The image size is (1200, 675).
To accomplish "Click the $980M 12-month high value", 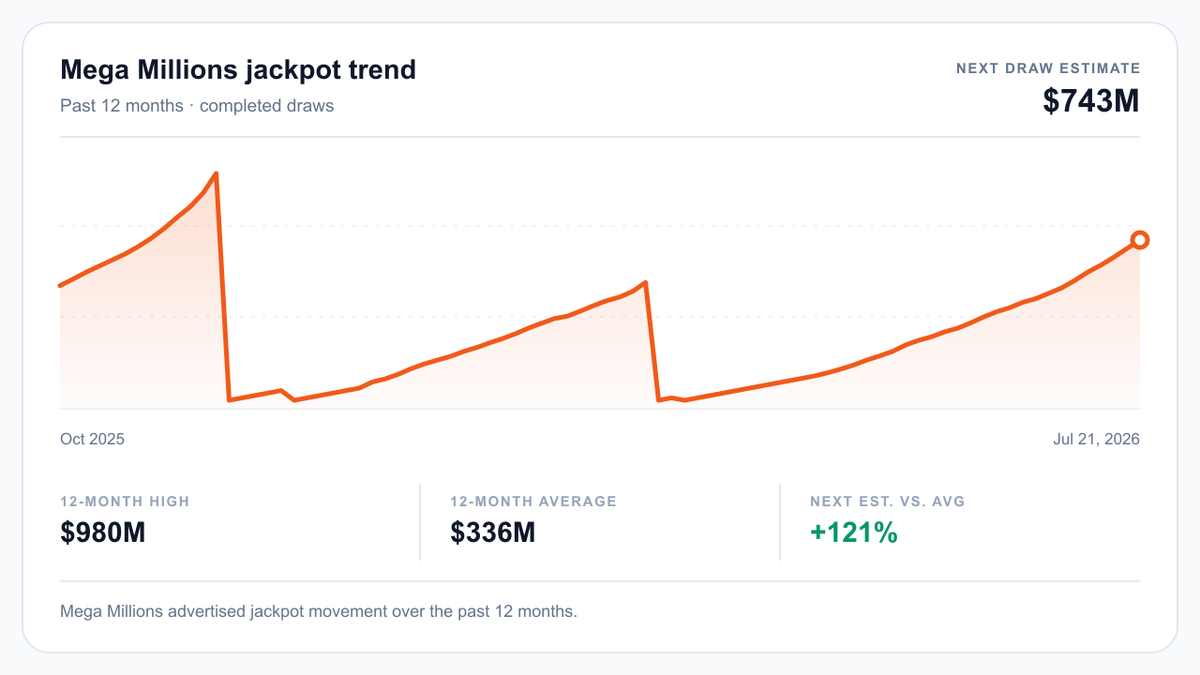I will pyautogui.click(x=103, y=533).
